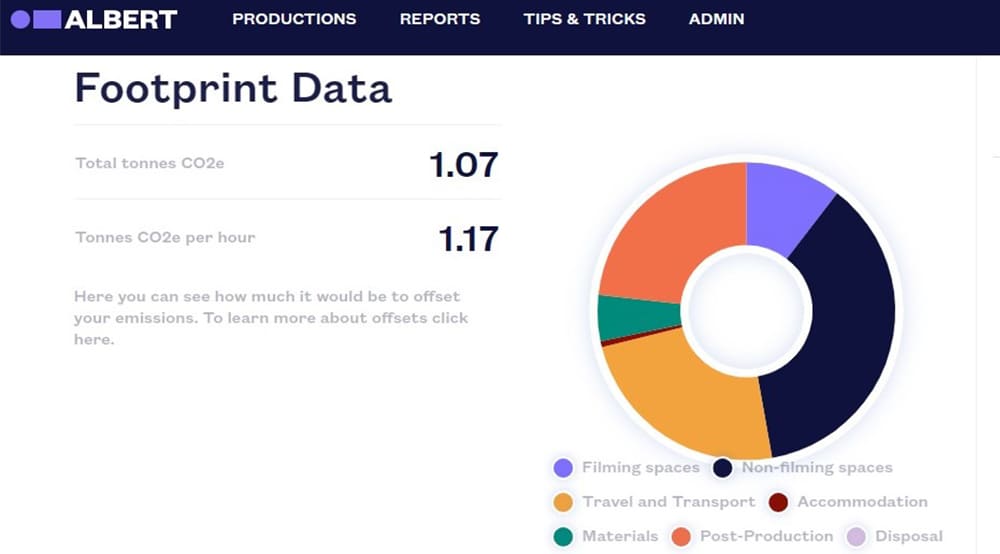The width and height of the screenshot is (1000, 554).
Task: Go to the Reports section
Action: point(439,19)
